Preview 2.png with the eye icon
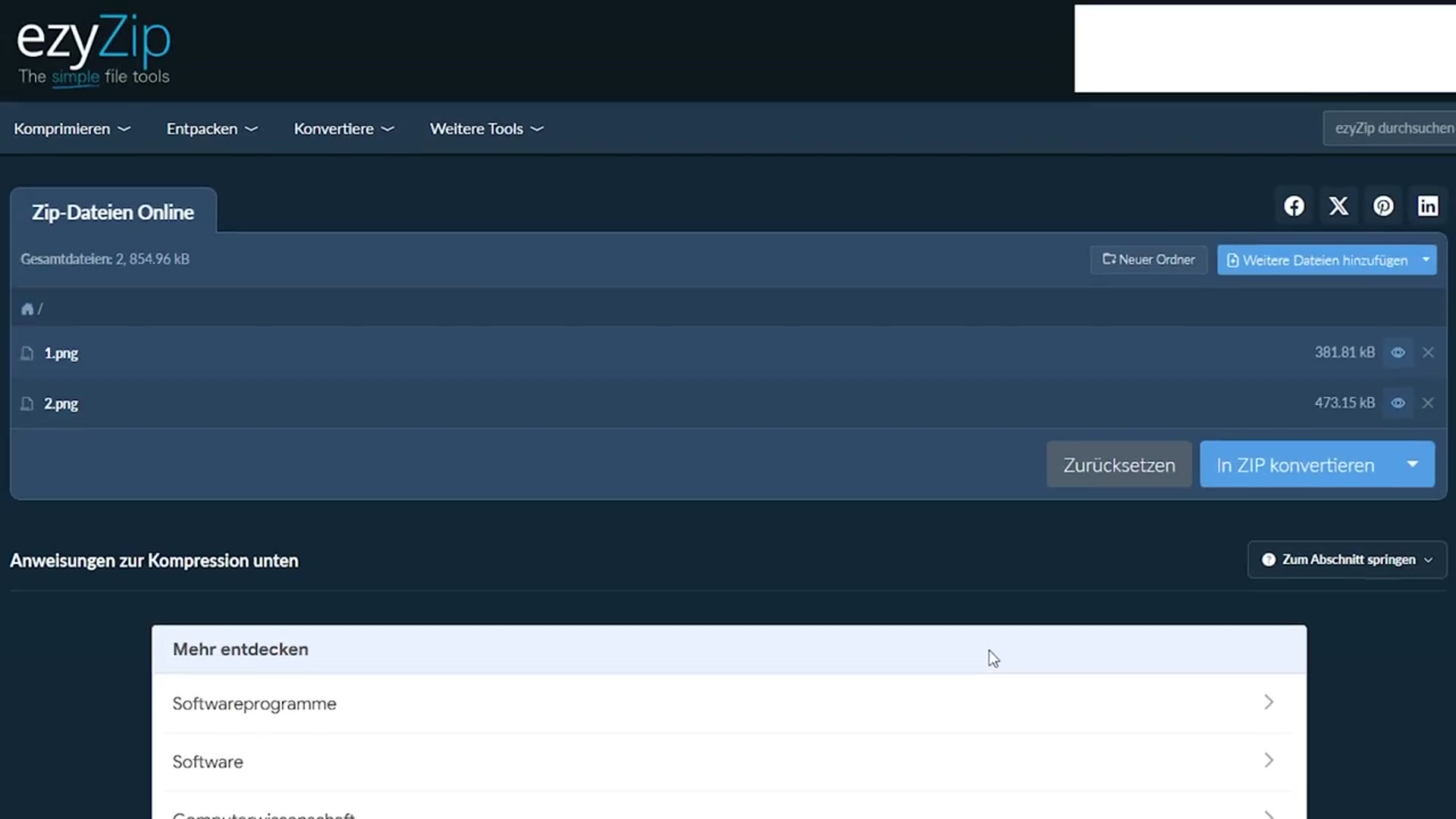Image resolution: width=1456 pixels, height=819 pixels. 1398,403
